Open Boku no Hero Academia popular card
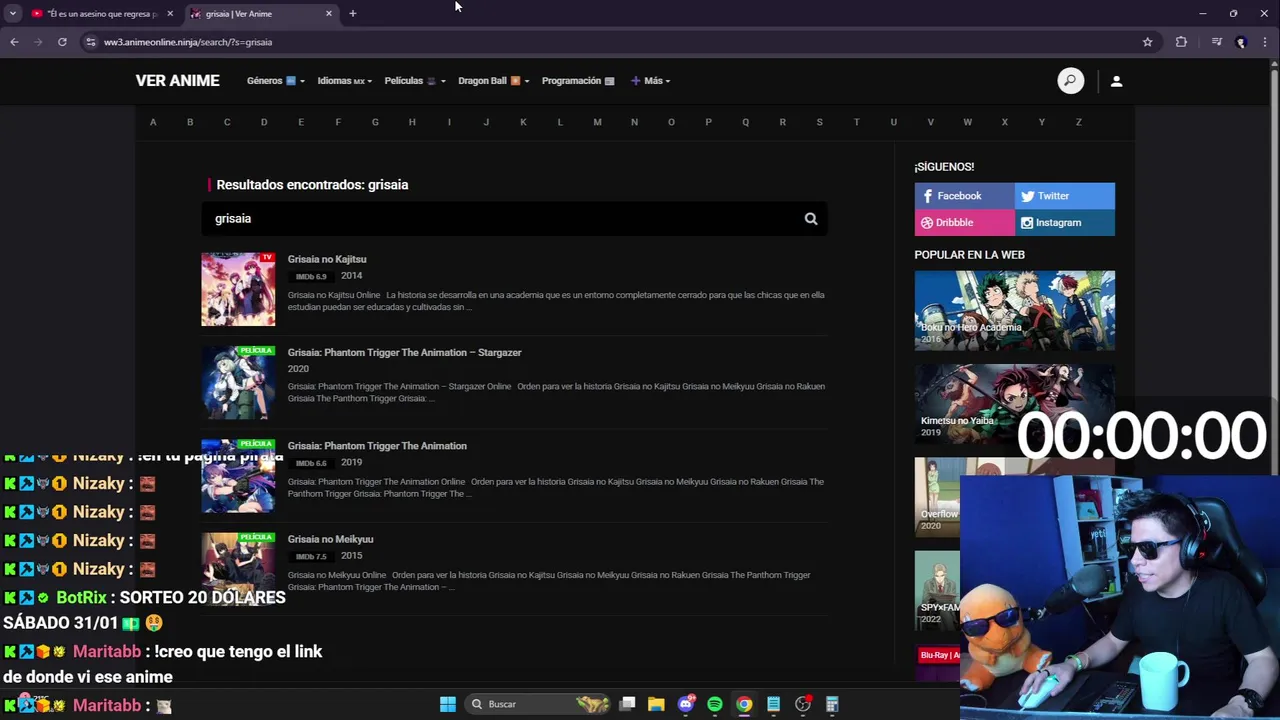Image resolution: width=1280 pixels, height=720 pixels. 1014,310
